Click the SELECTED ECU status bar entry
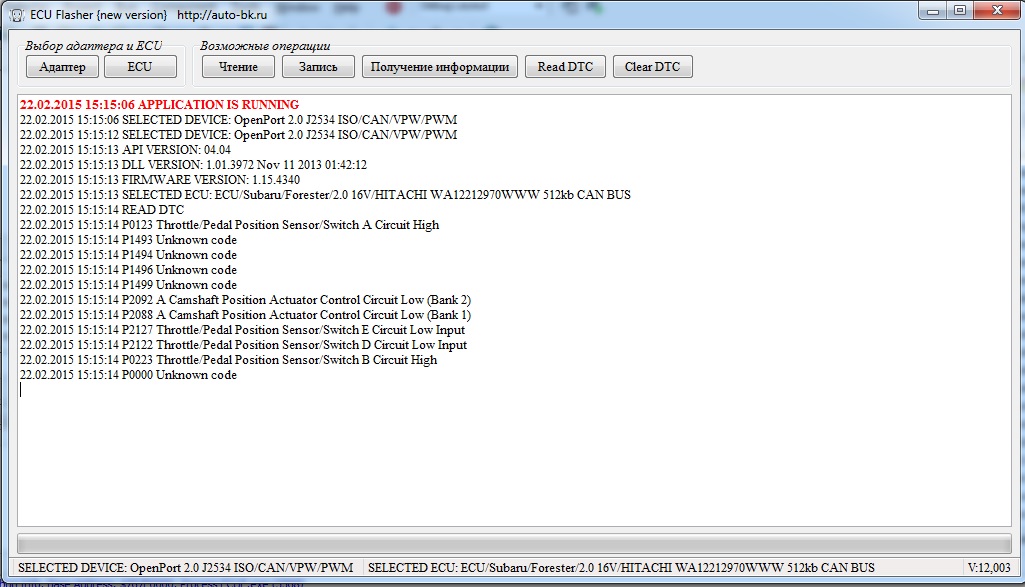Screen dimensions: 1025x587 coord(621,568)
